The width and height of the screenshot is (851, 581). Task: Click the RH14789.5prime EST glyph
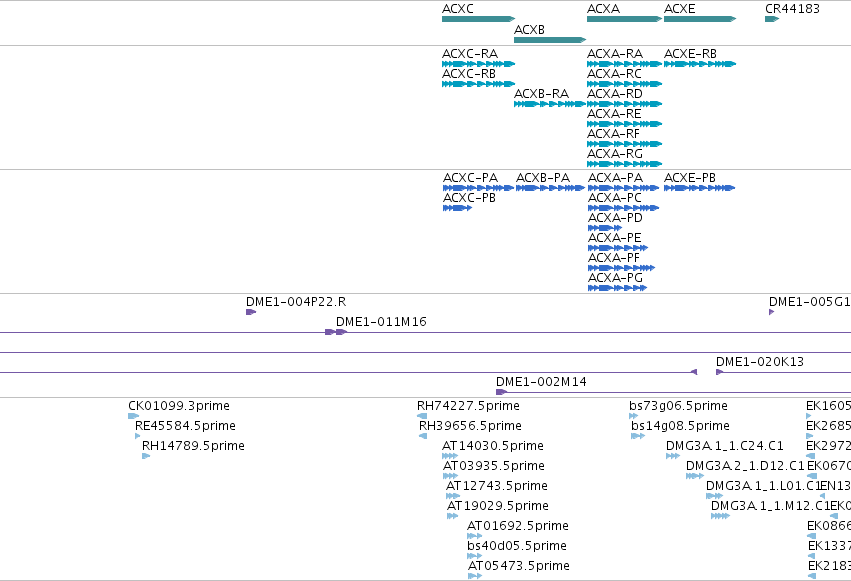(x=146, y=456)
